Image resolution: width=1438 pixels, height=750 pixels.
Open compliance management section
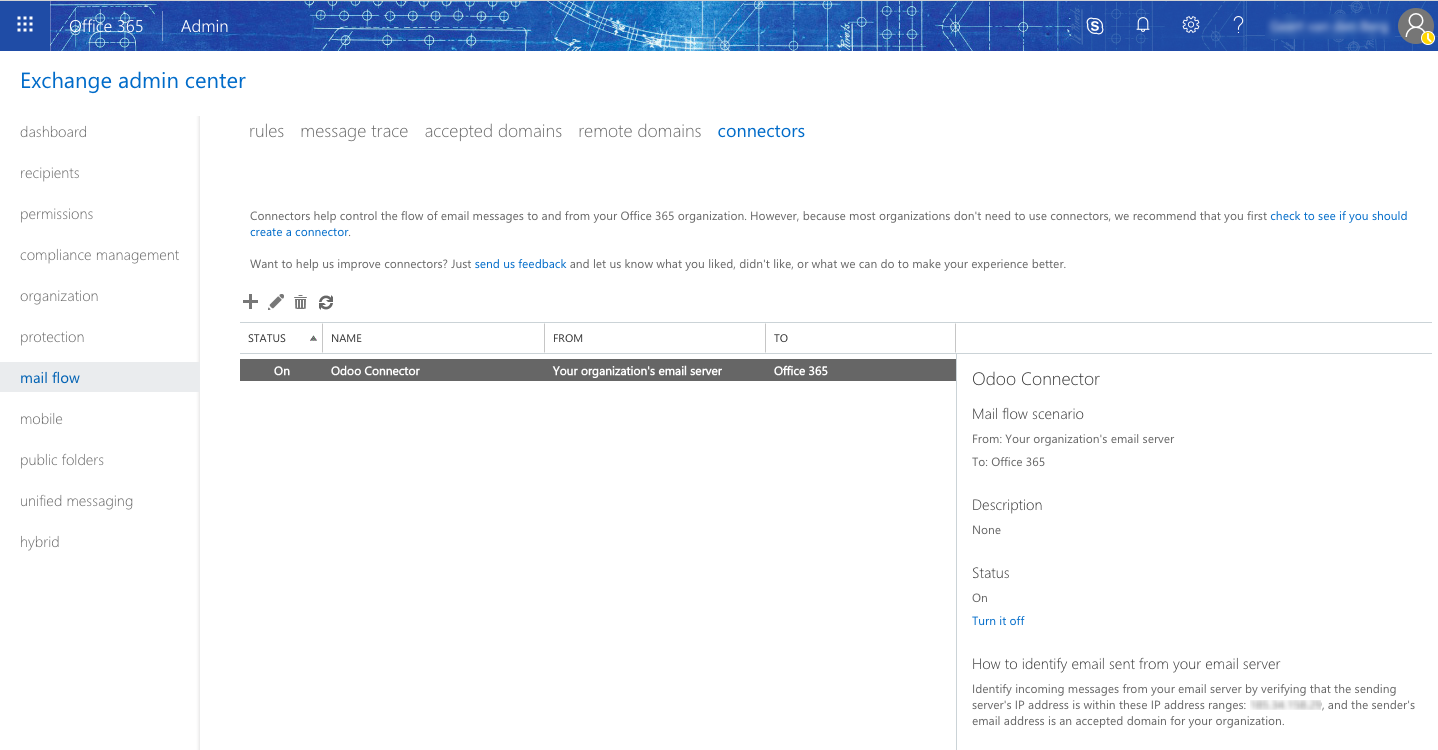100,255
